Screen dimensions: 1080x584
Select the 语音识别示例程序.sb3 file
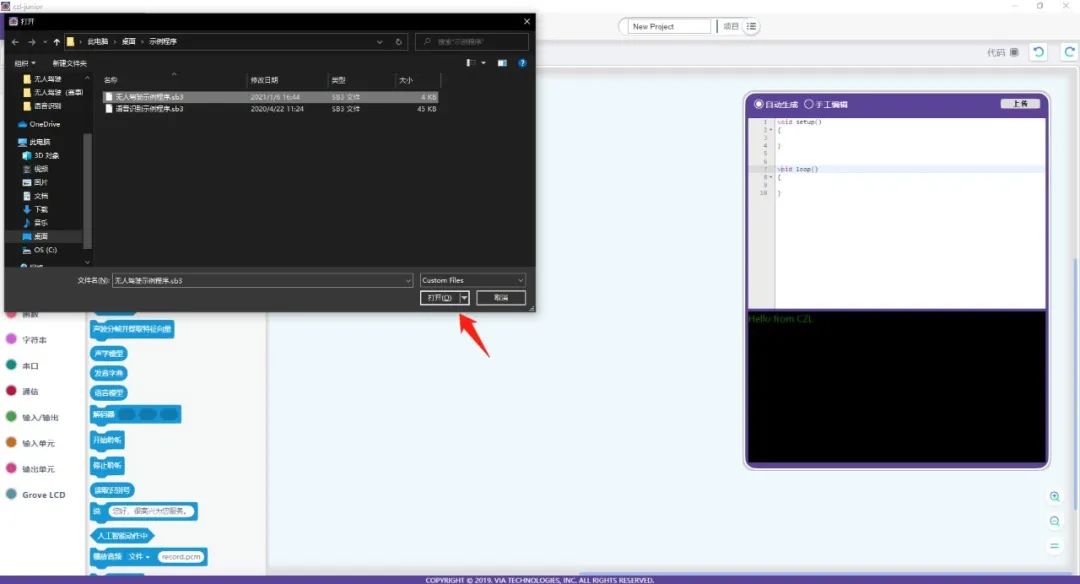pos(149,108)
